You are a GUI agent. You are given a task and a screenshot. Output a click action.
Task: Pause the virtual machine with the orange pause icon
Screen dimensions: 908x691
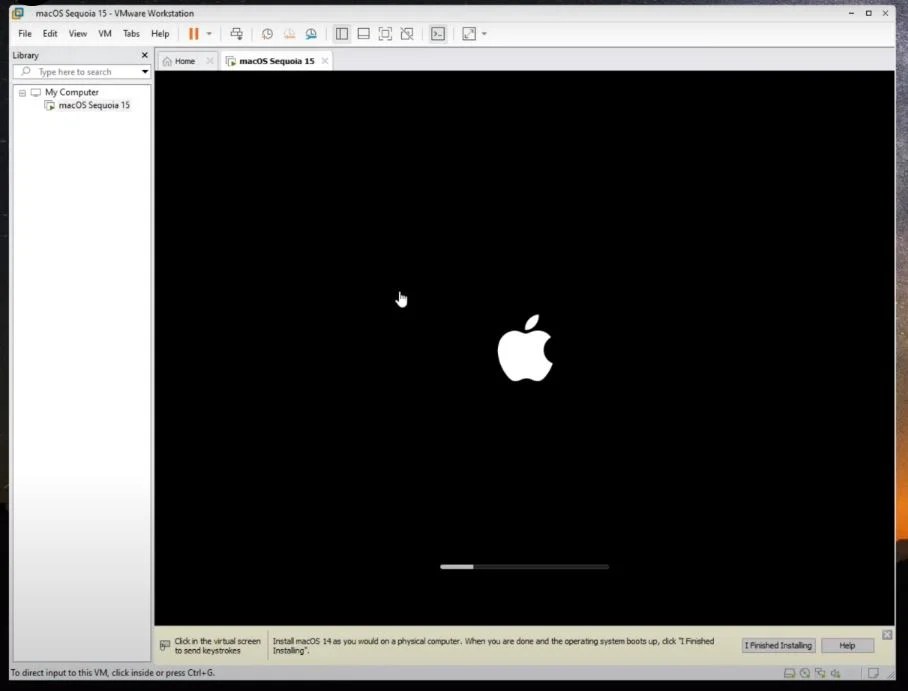pos(193,34)
